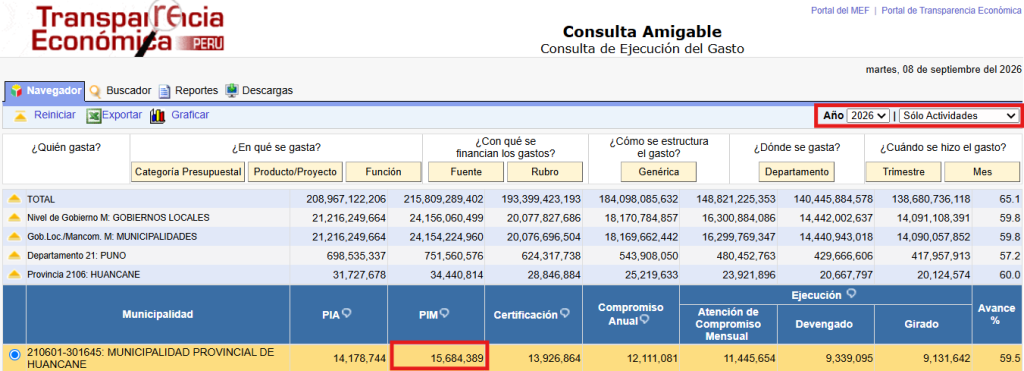Click the up-arrow icon beside Departamento PUNO
1024x371 pixels.
coord(14,255)
